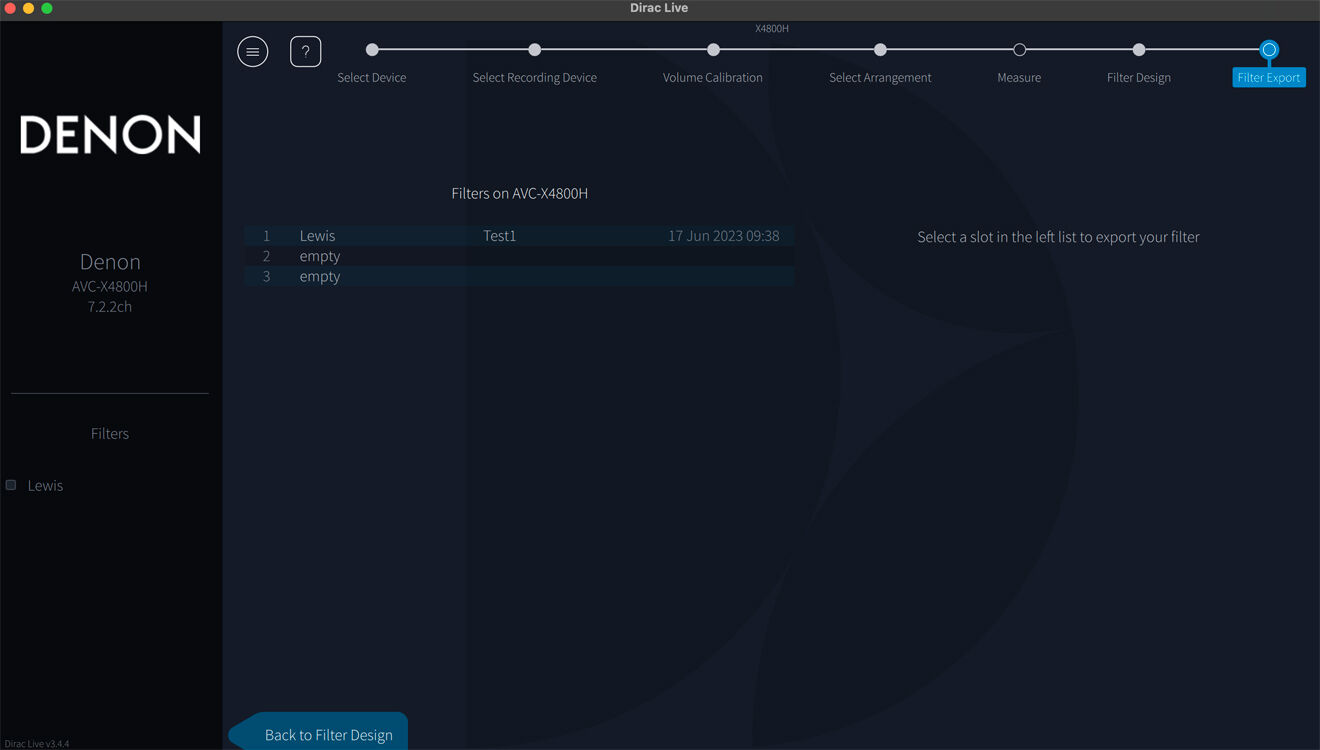1320x750 pixels.
Task: Click the 17 Jun 2023 09:38 timestamp
Action: point(724,236)
